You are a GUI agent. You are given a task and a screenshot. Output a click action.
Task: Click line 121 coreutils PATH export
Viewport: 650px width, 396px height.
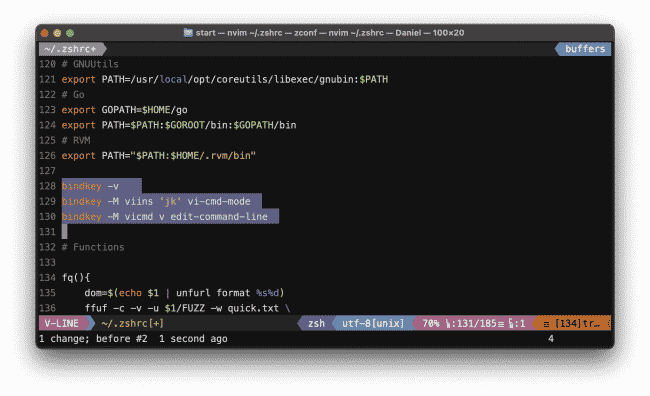click(225, 79)
